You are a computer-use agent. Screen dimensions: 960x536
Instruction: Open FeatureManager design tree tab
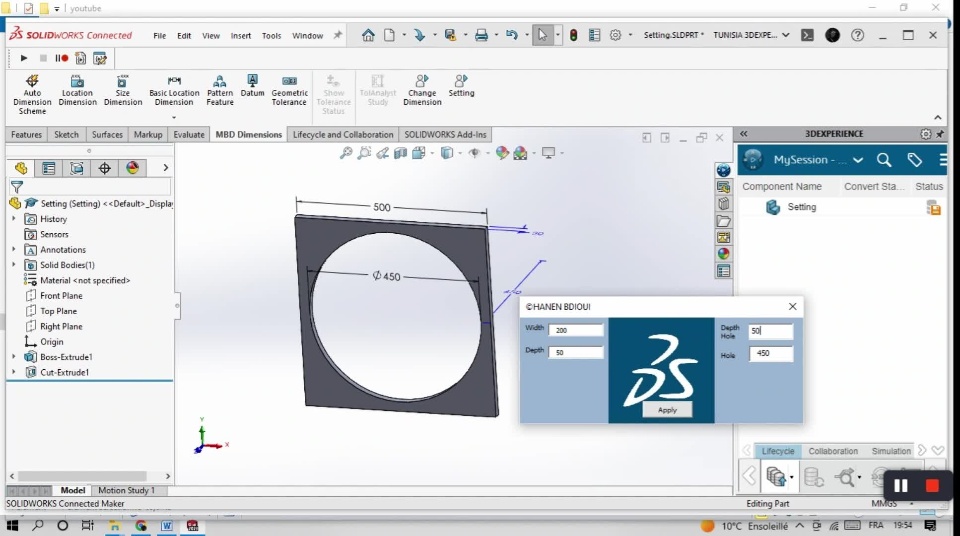click(x=21, y=168)
